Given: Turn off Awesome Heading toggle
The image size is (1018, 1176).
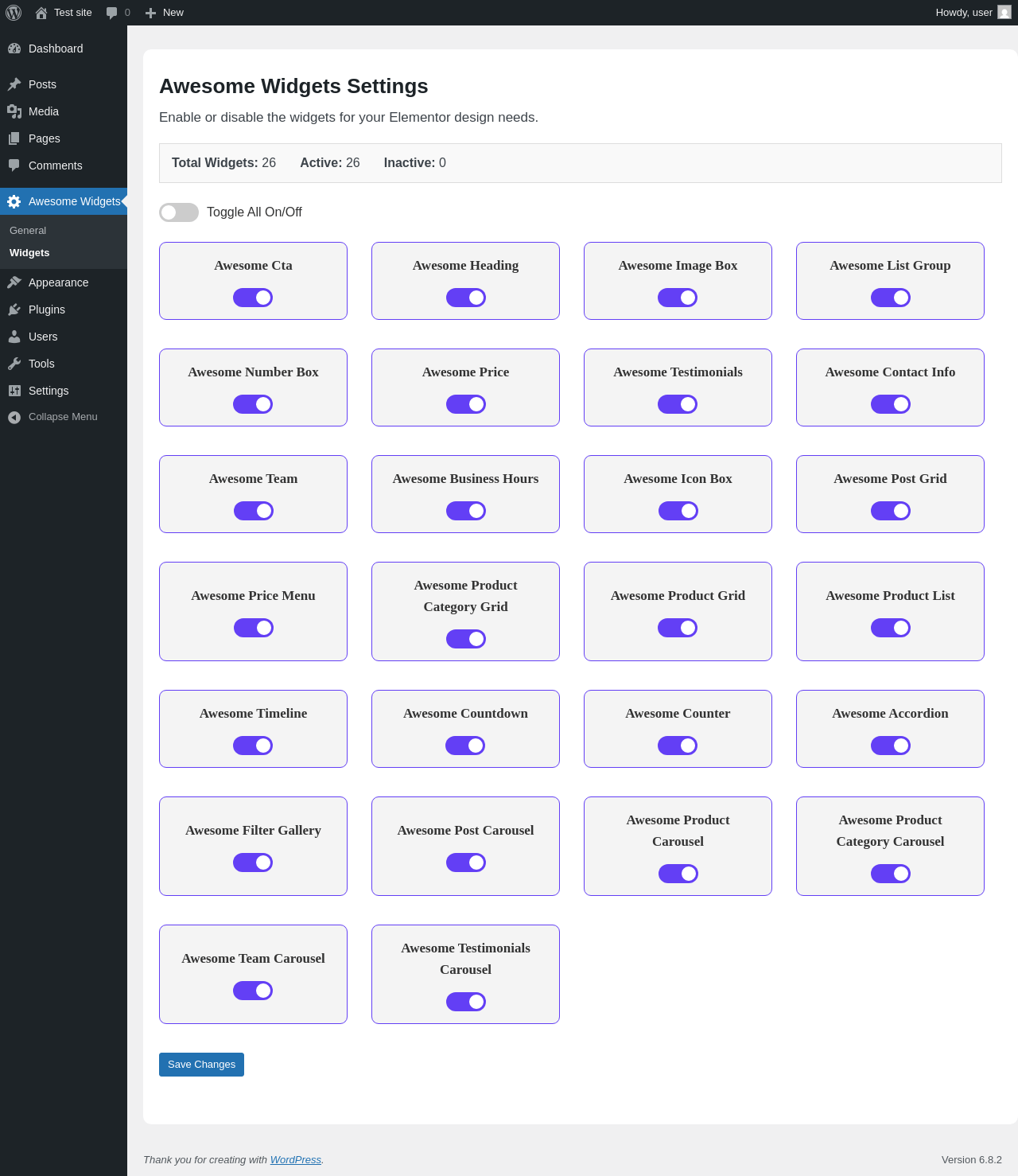Looking at the screenshot, I should click(466, 298).
